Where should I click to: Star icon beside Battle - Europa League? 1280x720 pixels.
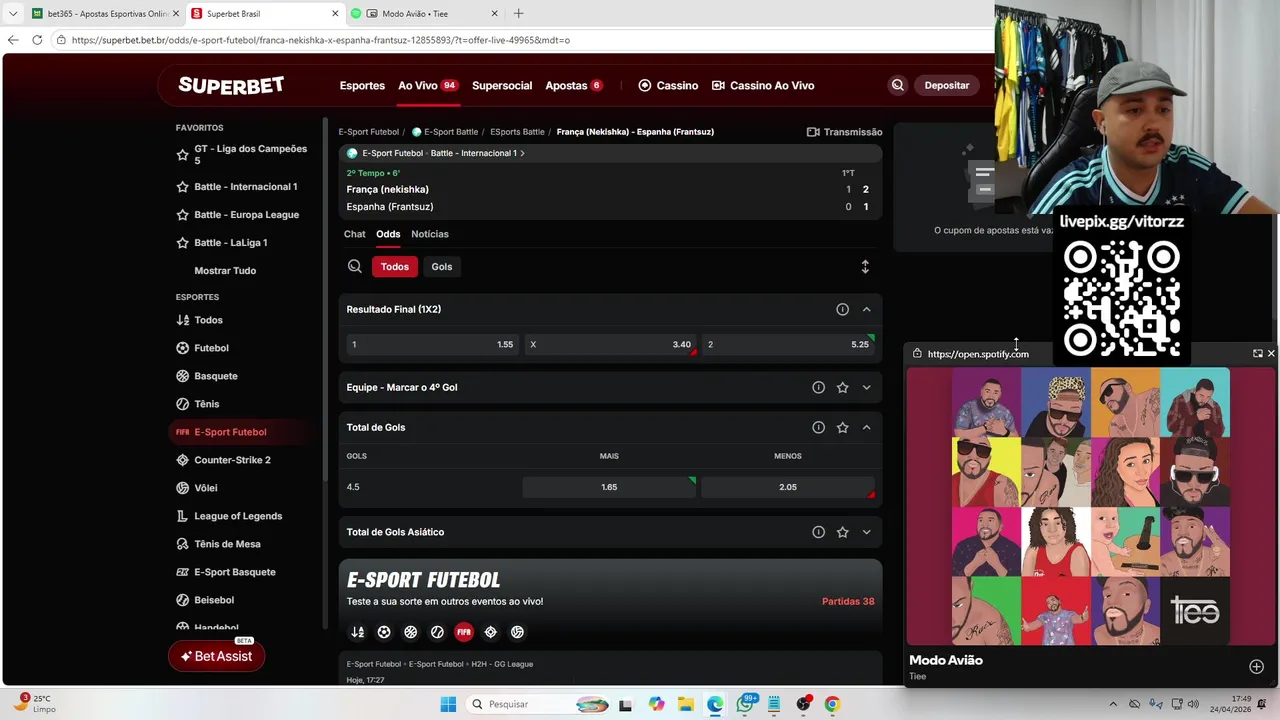pos(182,215)
